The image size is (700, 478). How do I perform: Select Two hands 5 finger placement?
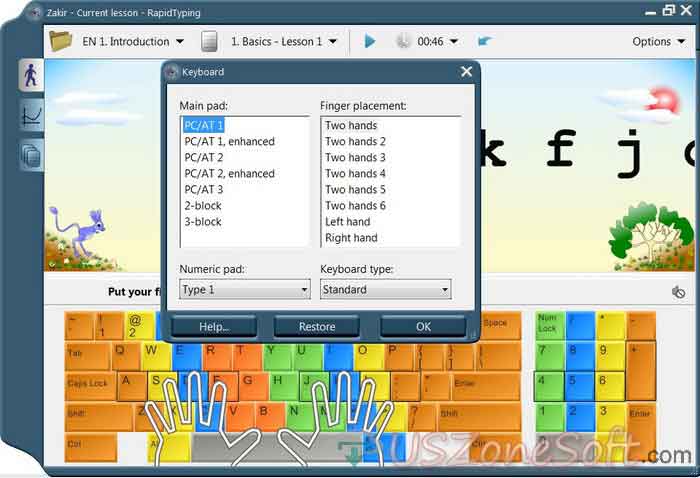[x=355, y=190]
